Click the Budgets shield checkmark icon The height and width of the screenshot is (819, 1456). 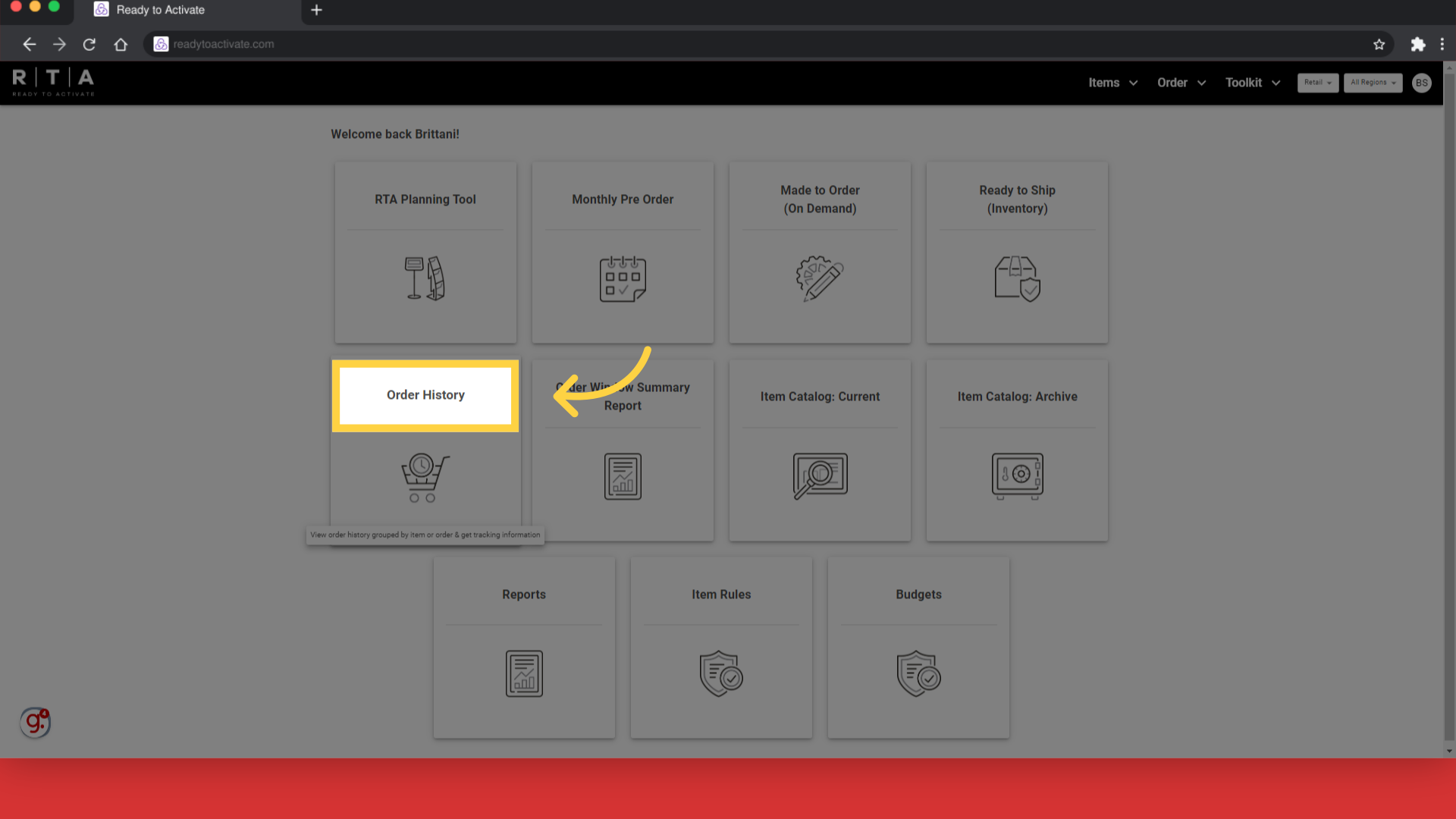coord(918,673)
